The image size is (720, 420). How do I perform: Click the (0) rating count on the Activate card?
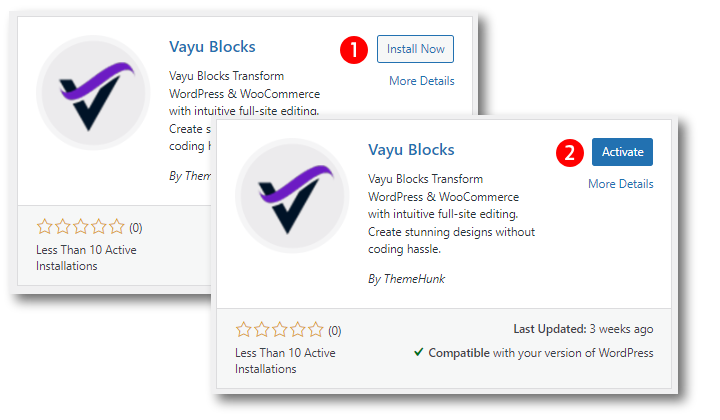[335, 330]
